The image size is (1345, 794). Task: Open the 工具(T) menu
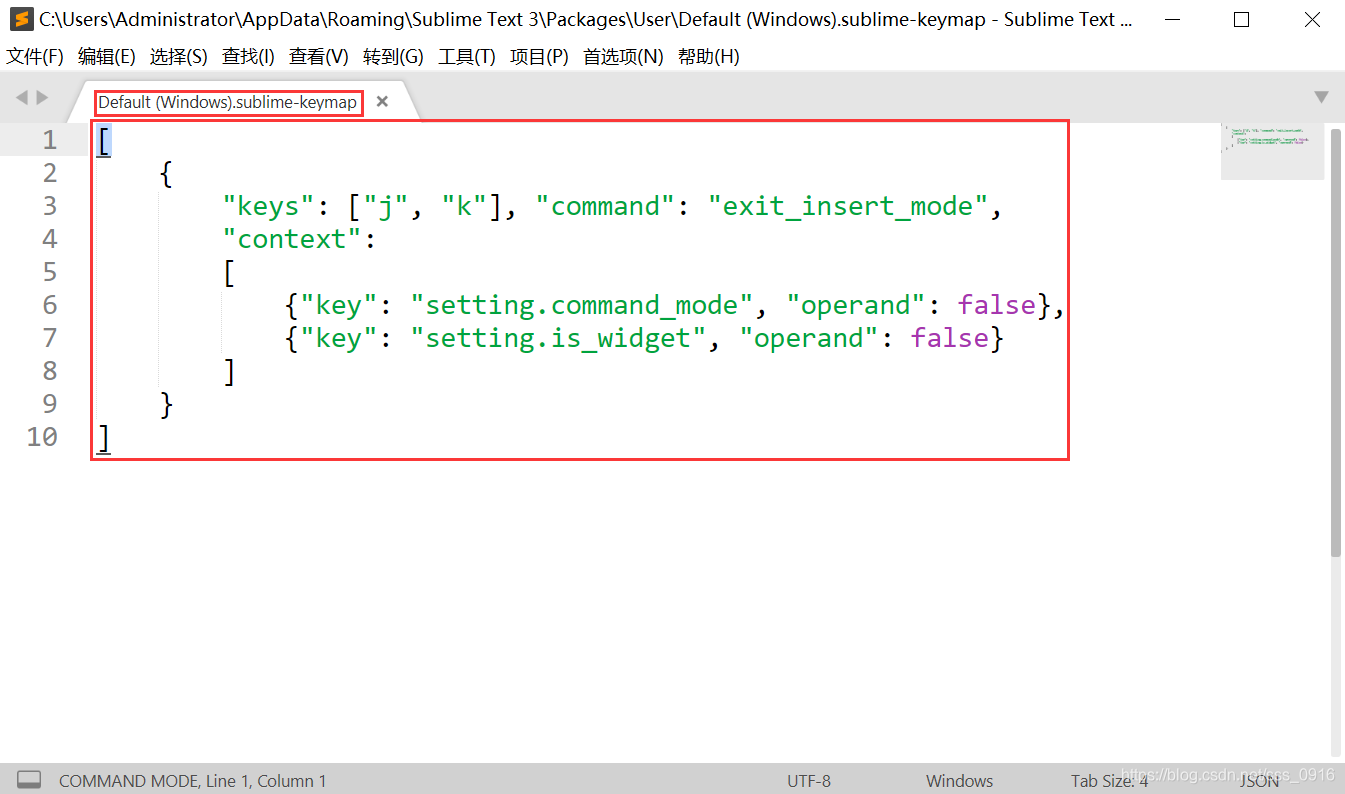[467, 57]
